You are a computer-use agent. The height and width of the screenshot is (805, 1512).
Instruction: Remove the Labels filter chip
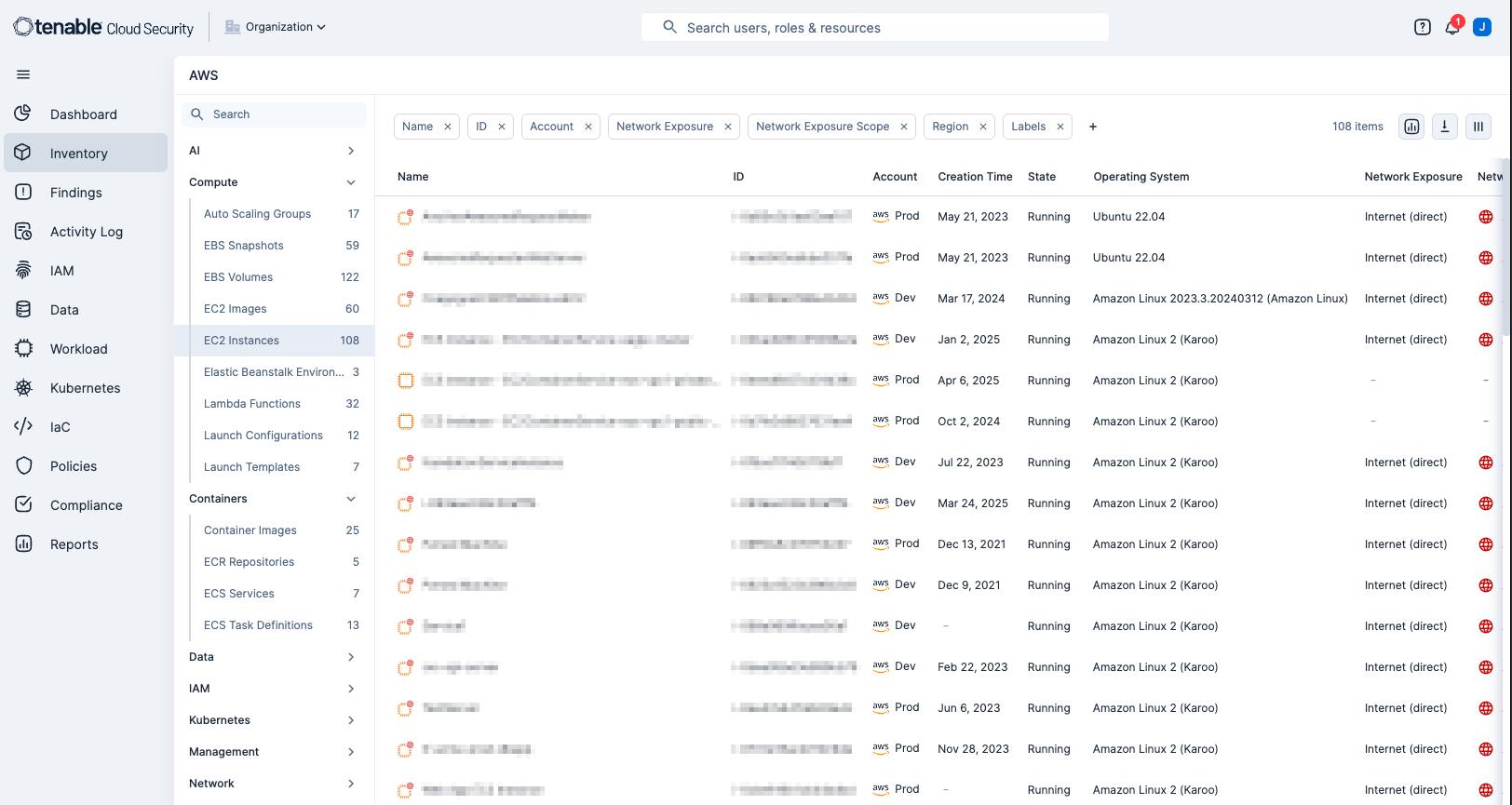(x=1060, y=127)
